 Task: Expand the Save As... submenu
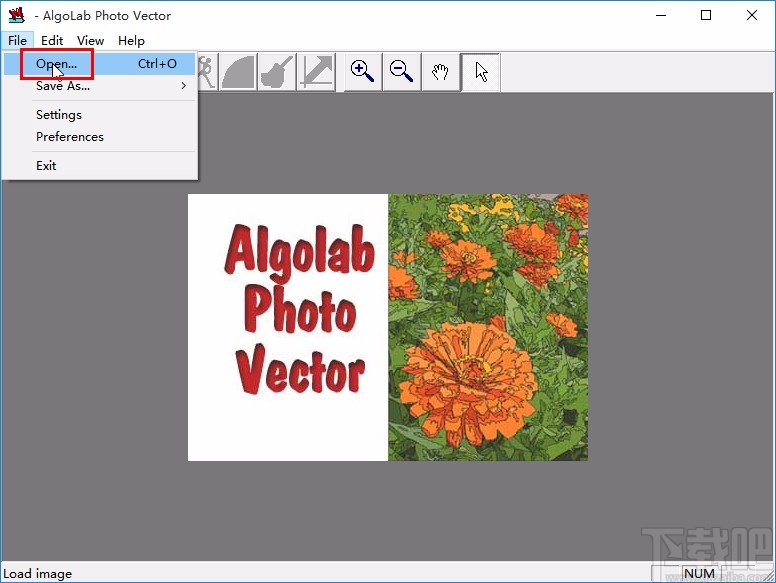(x=99, y=86)
